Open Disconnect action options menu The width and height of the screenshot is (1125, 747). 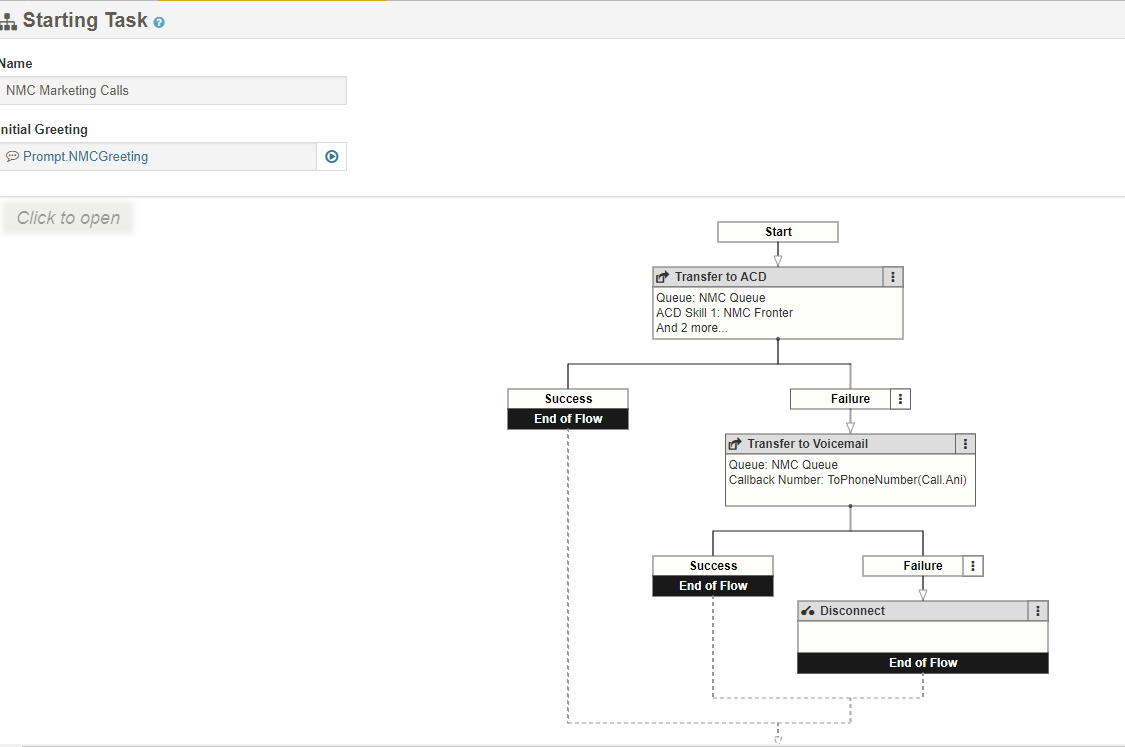[1037, 611]
